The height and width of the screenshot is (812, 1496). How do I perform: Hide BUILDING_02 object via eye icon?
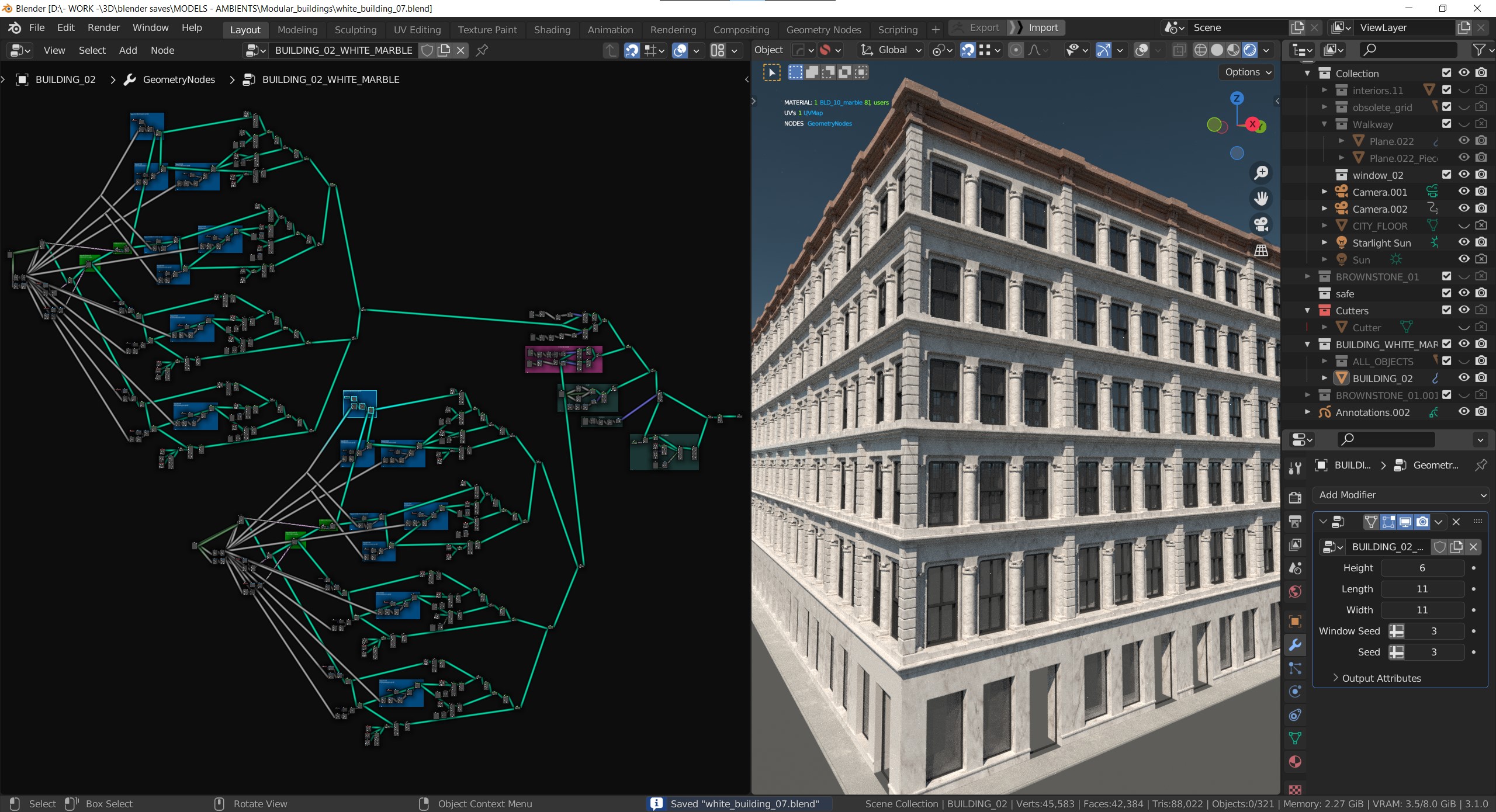[1464, 378]
